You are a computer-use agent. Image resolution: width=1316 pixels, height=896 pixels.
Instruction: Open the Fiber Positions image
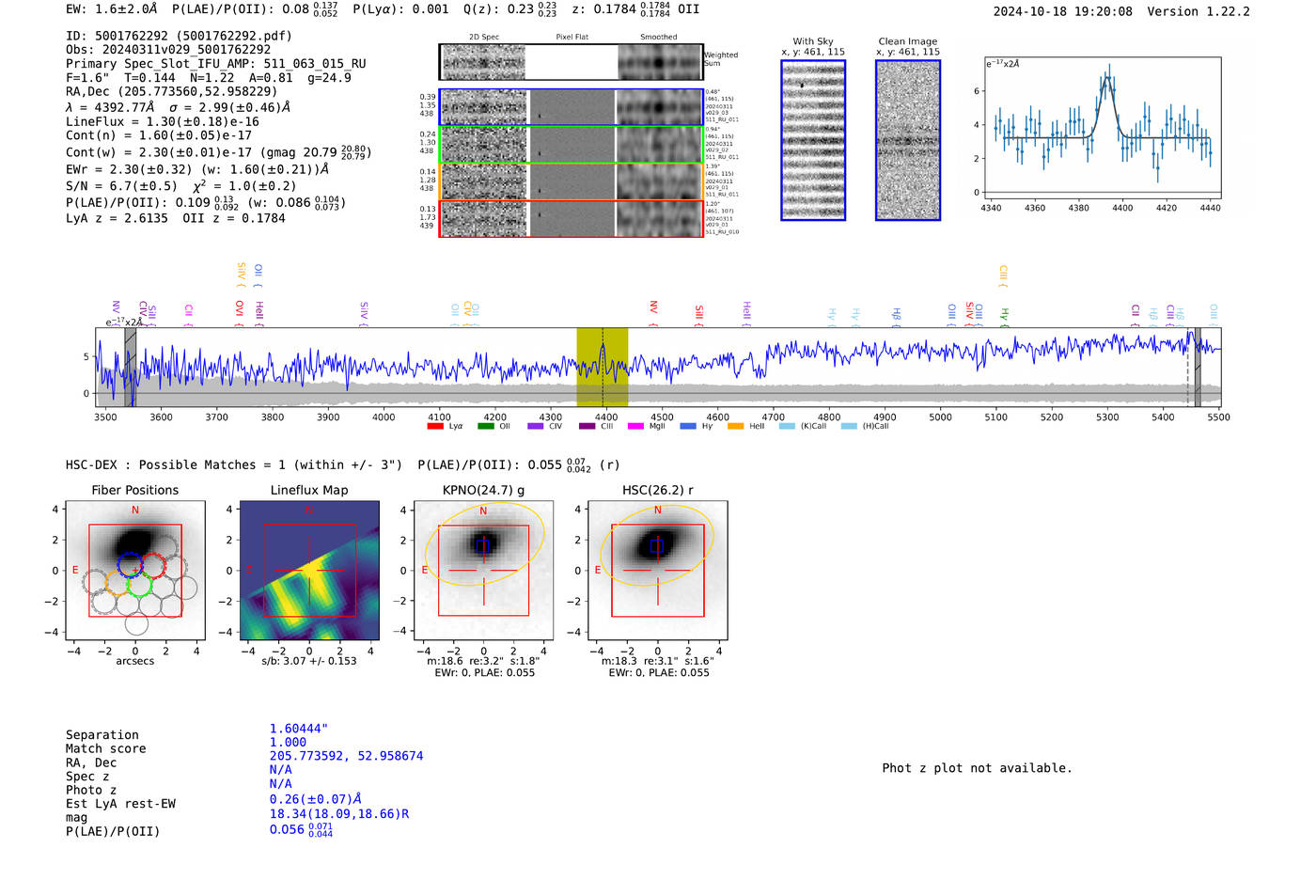click(135, 571)
